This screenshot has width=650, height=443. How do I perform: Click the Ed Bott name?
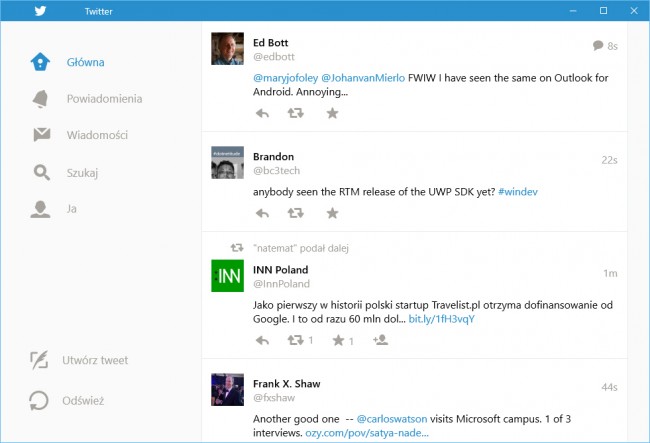[270, 43]
